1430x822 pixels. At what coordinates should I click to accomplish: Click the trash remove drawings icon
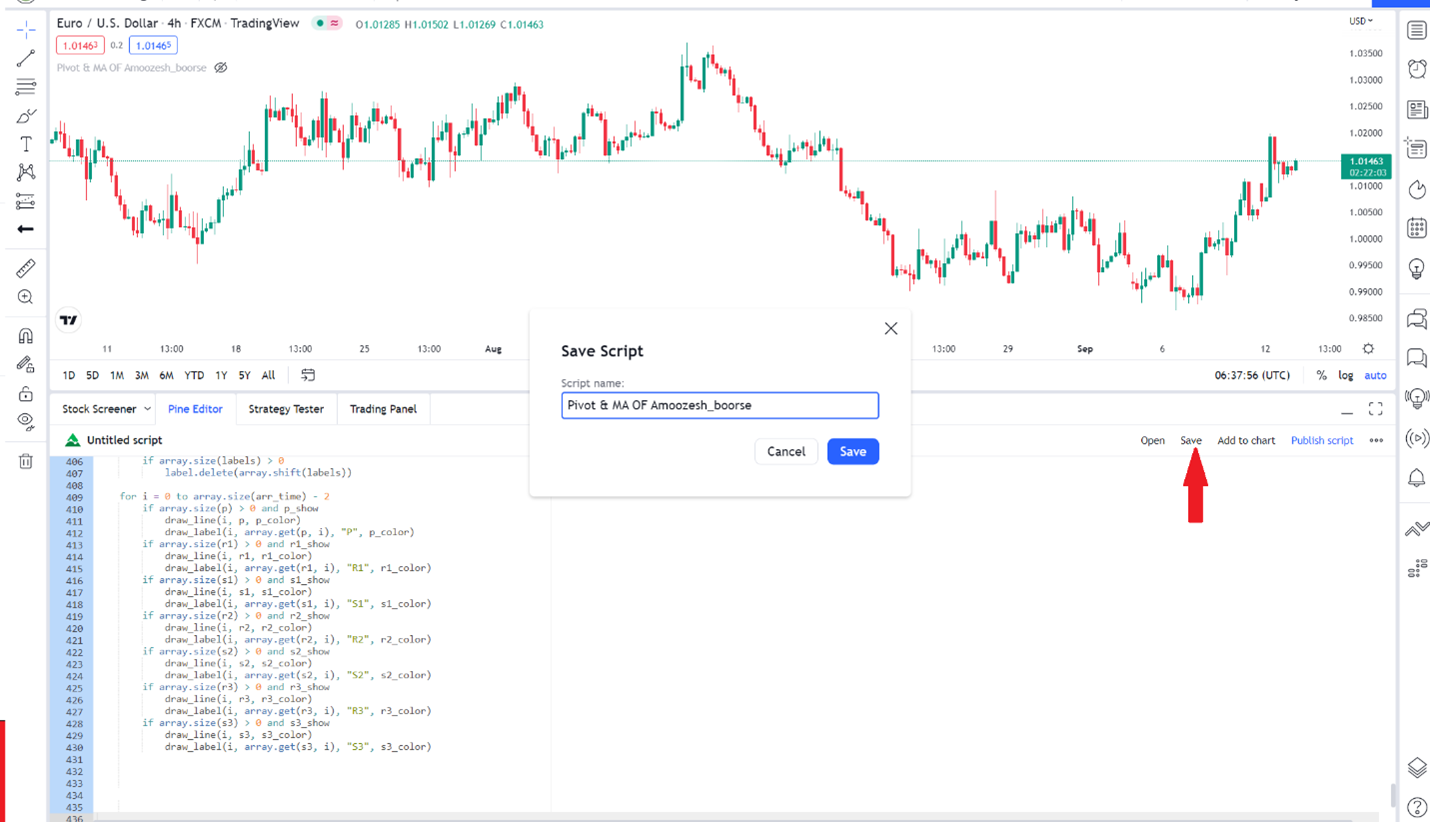coord(26,461)
